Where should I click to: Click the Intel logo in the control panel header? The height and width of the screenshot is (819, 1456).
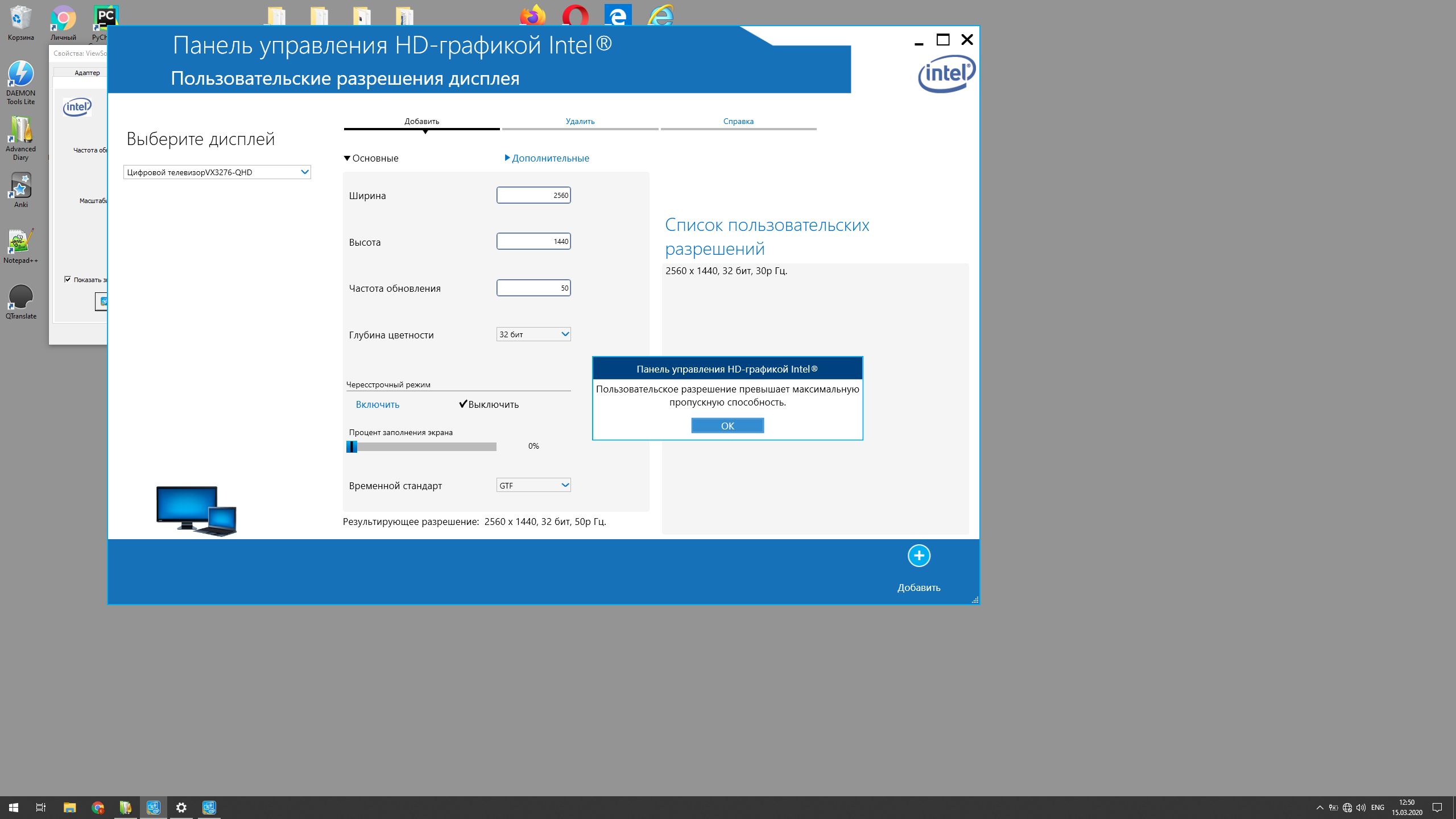coord(946,74)
